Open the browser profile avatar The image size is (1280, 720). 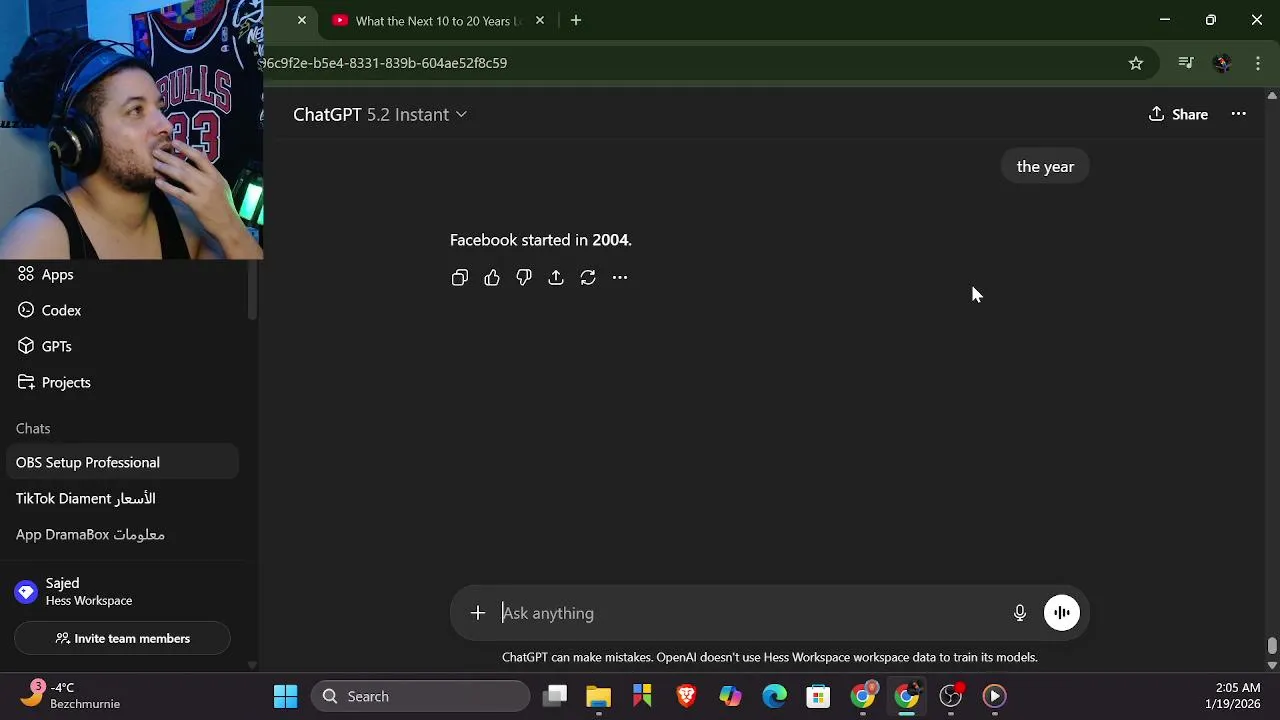pyautogui.click(x=1222, y=63)
